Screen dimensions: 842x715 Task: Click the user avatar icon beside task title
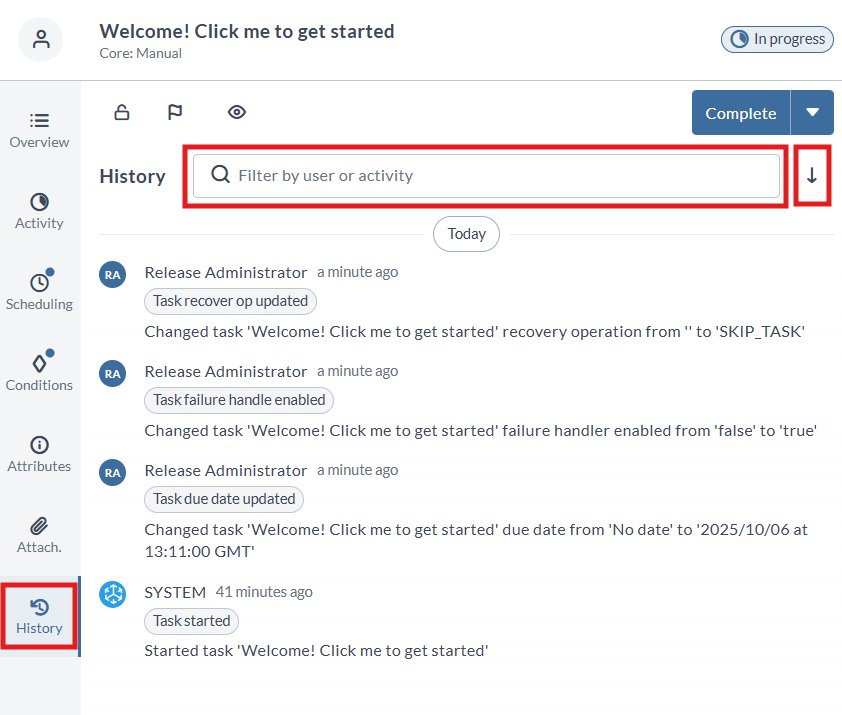[40, 40]
